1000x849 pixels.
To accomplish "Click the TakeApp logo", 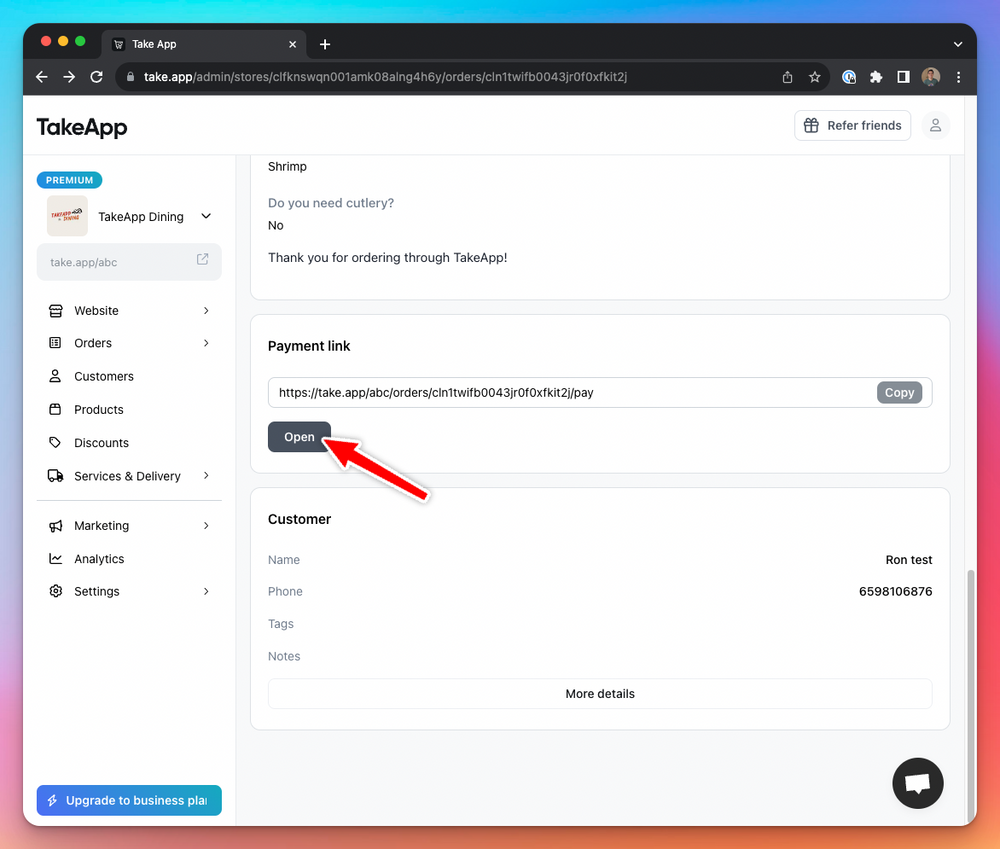I will tap(82, 127).
